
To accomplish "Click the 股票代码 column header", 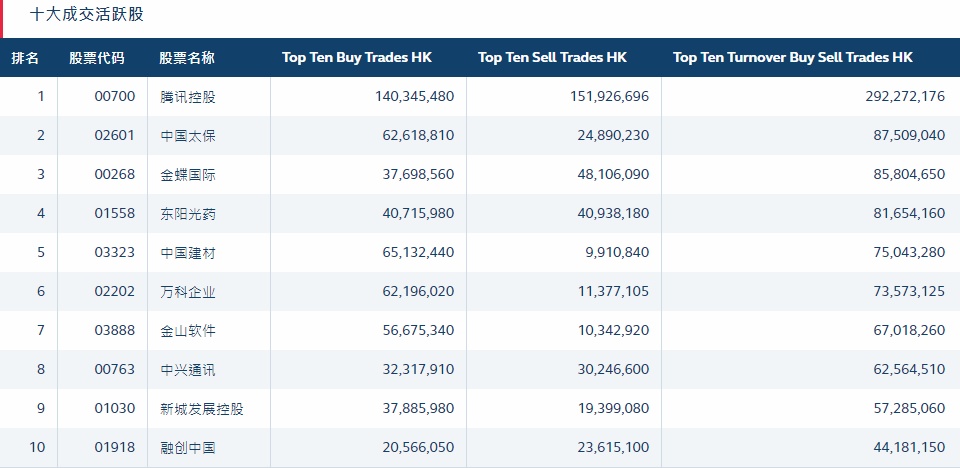I will [97, 58].
